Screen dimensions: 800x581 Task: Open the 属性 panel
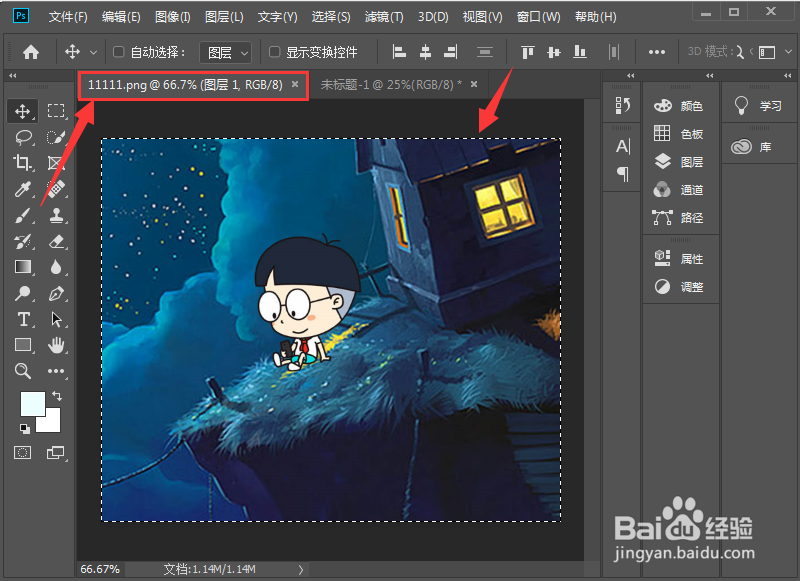coord(680,259)
